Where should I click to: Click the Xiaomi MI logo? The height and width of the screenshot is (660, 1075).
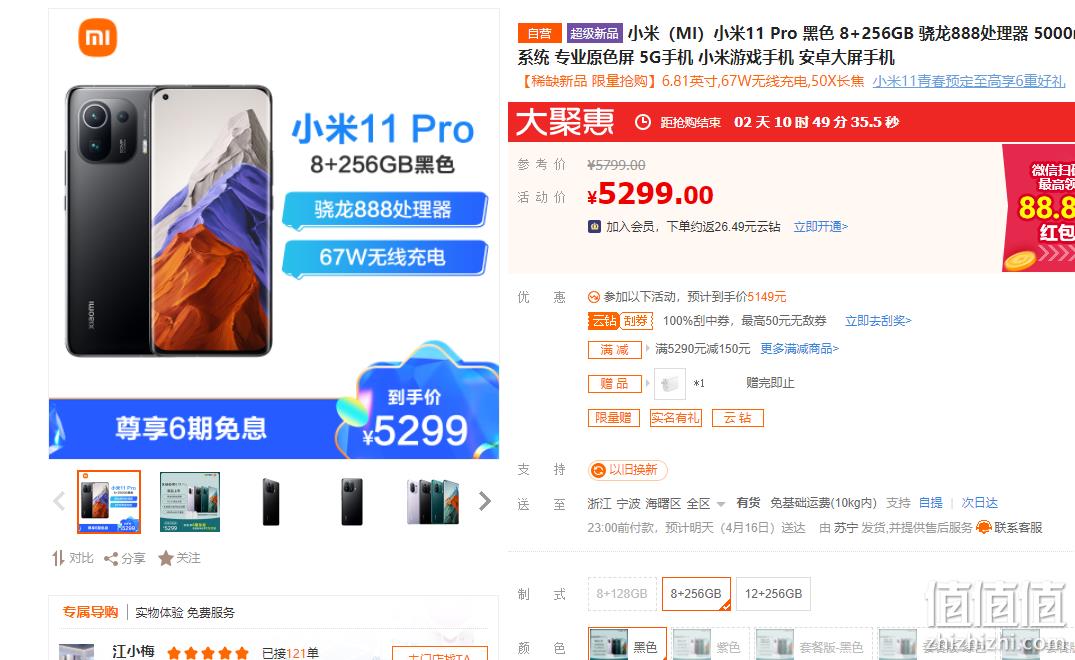[x=98, y=37]
